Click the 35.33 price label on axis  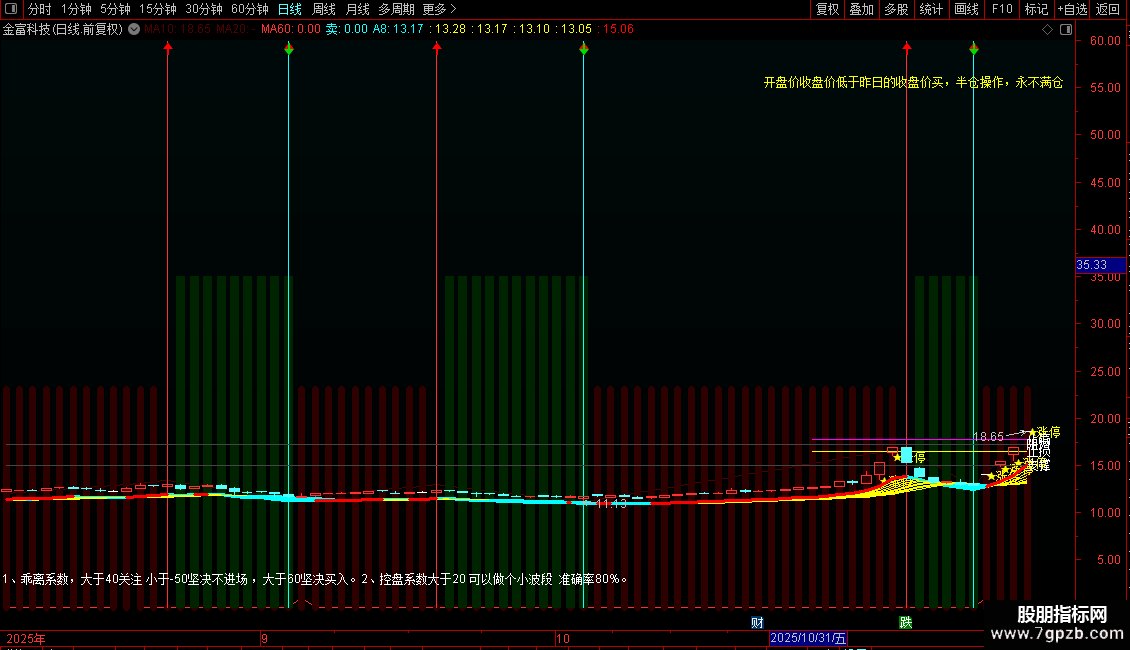(1091, 265)
